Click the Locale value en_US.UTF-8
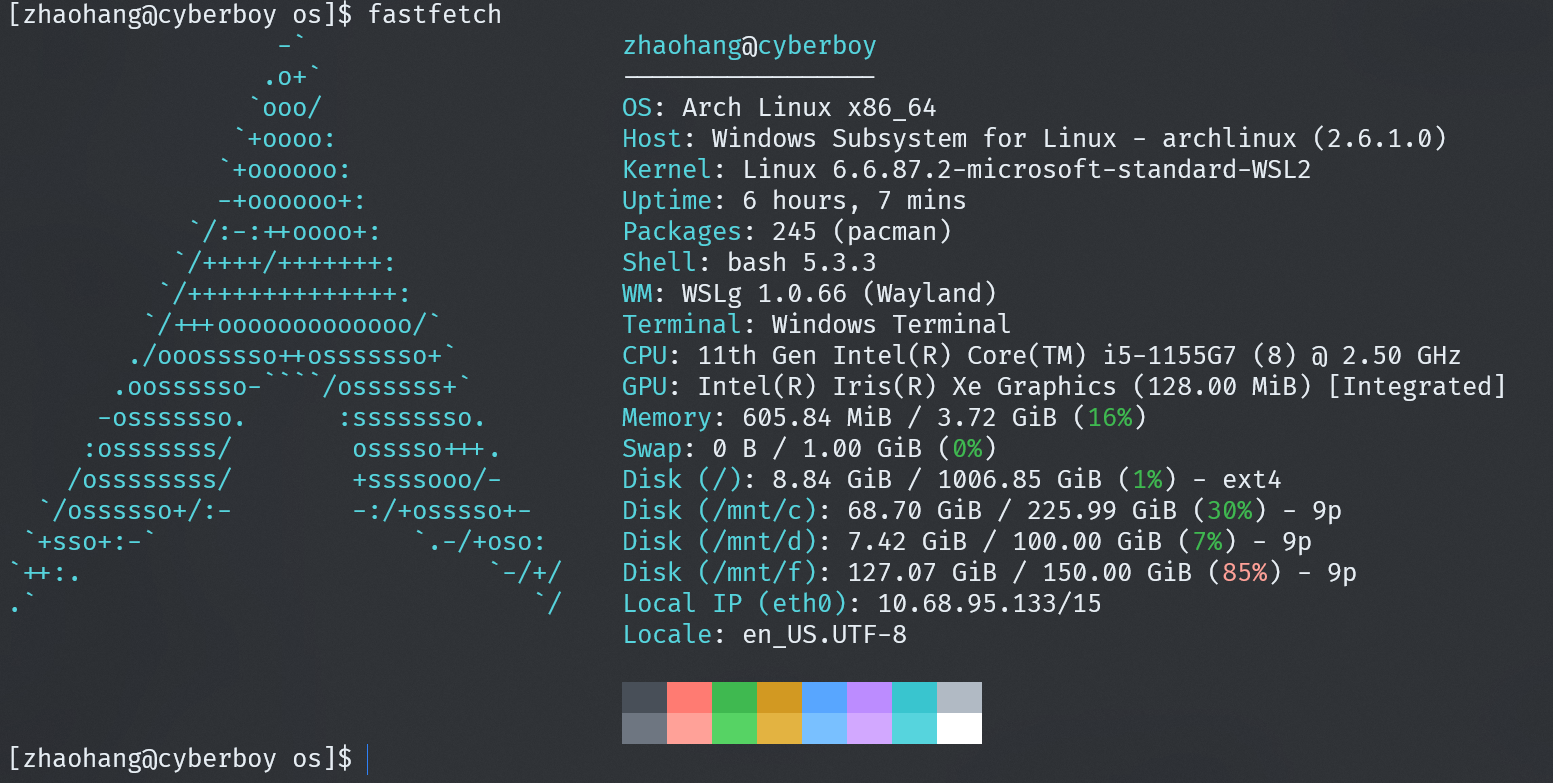The image size is (1553, 783). click(x=825, y=634)
